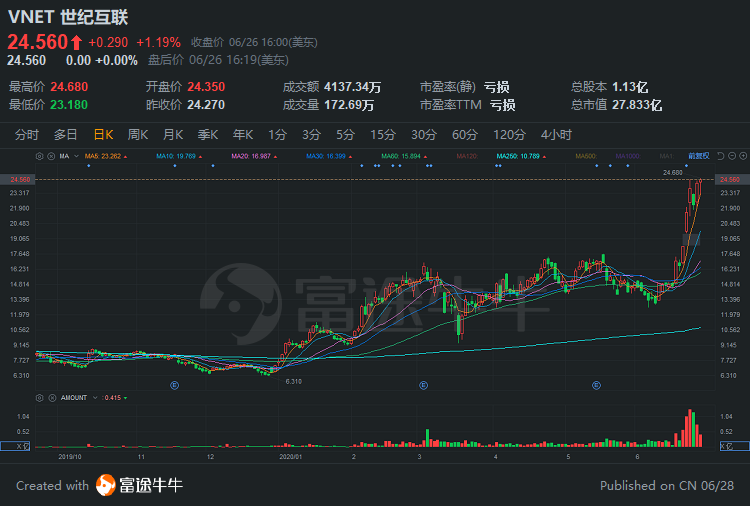
Task: Switch to 5分 five-minute chart
Action: [x=345, y=135]
